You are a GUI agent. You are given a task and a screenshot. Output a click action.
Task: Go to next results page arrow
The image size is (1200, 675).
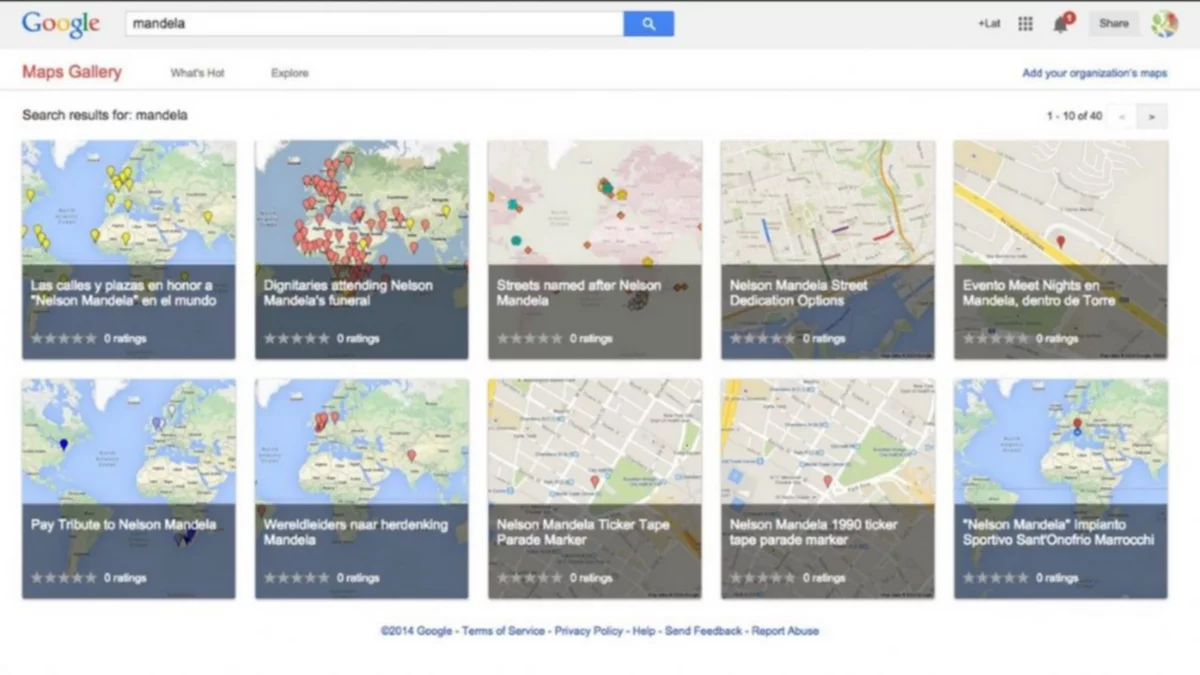tap(1152, 117)
